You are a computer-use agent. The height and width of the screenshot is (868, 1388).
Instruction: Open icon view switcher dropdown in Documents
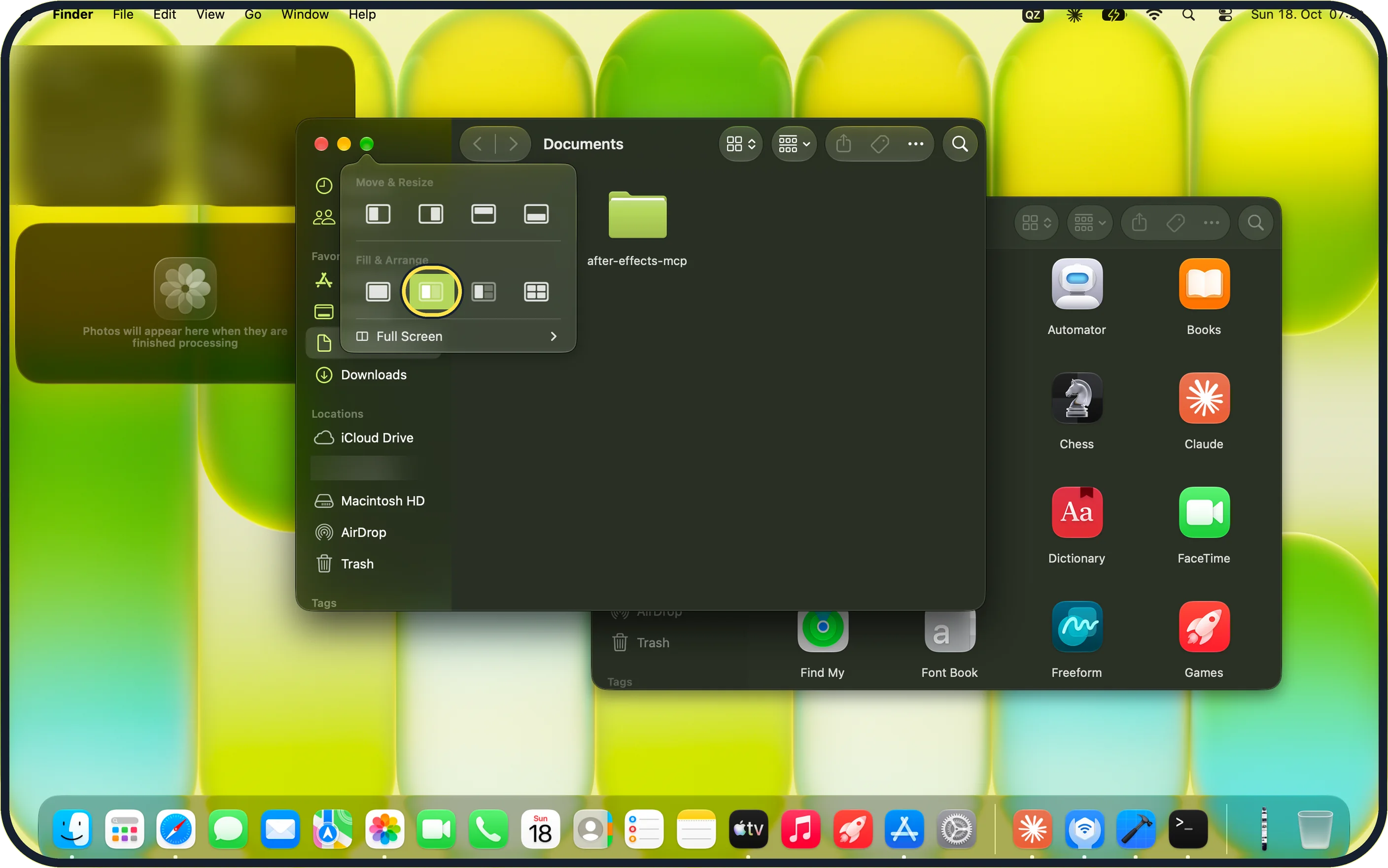click(x=741, y=143)
